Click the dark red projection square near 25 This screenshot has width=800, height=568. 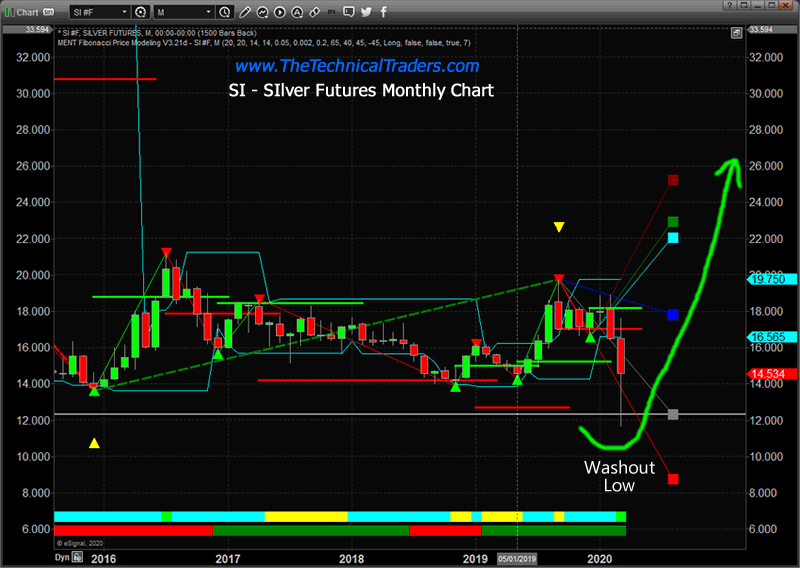673,180
